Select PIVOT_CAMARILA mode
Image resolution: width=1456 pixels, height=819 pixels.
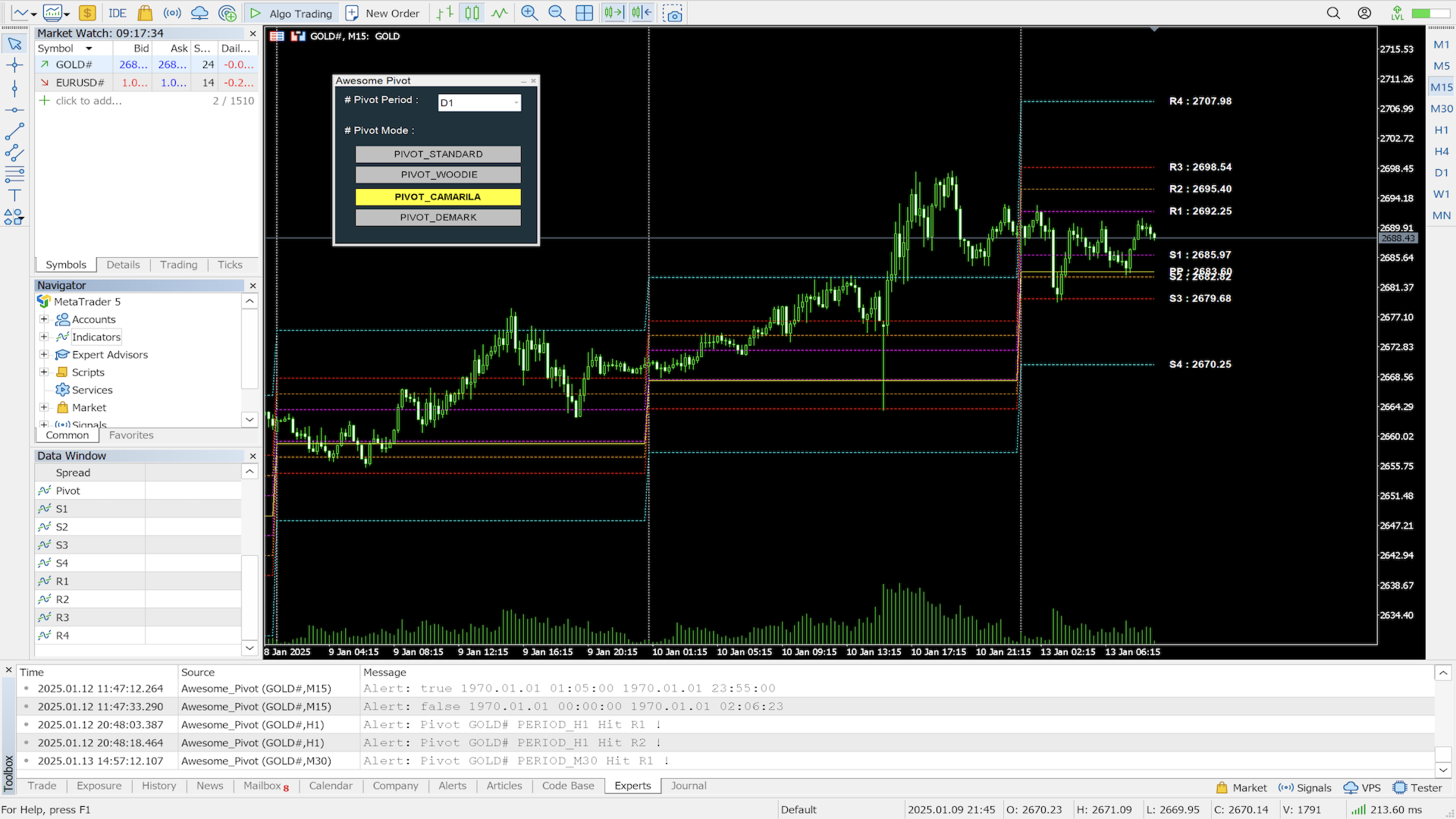click(438, 196)
